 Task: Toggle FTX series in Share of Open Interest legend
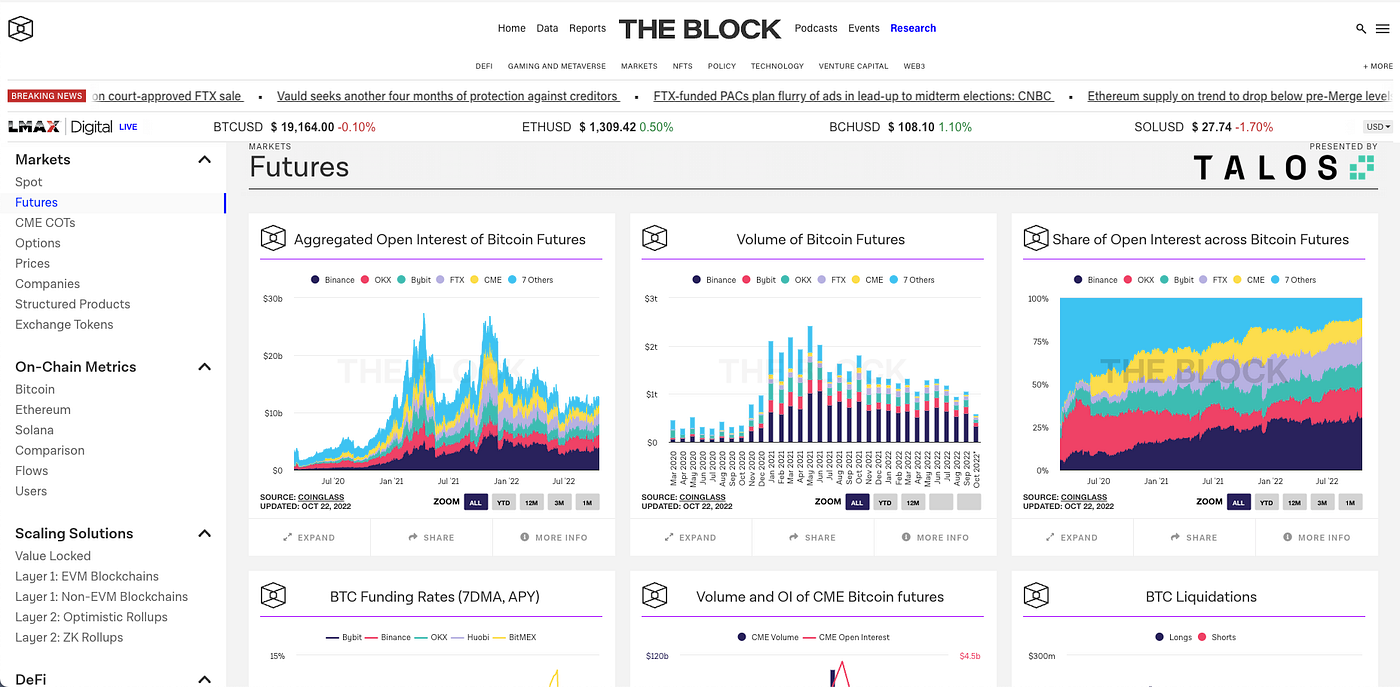tap(1212, 280)
